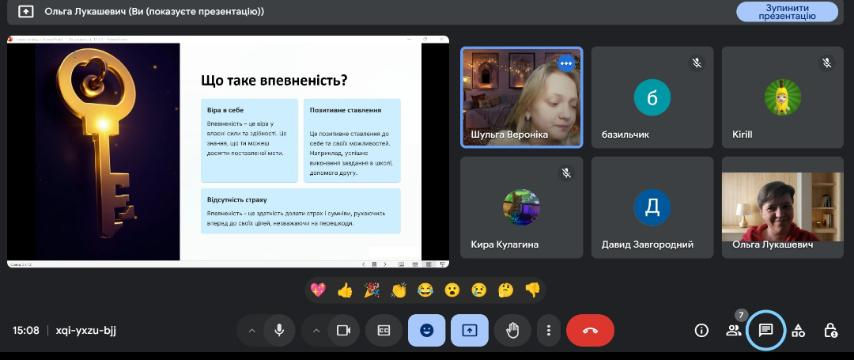Click Kirill's banana avatar
854x360 pixels.
point(783,97)
